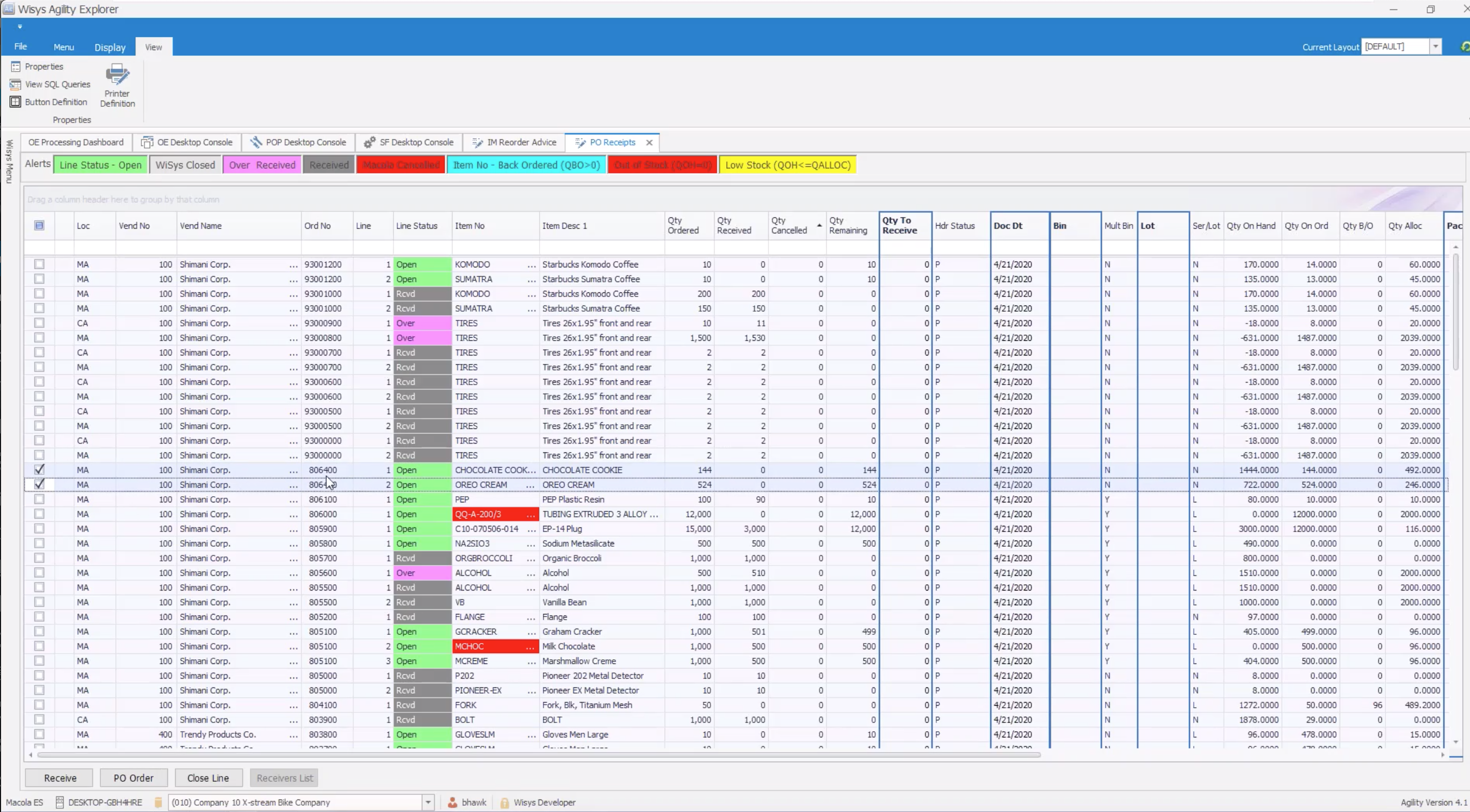Open the Properties icon in ribbon

click(16, 67)
